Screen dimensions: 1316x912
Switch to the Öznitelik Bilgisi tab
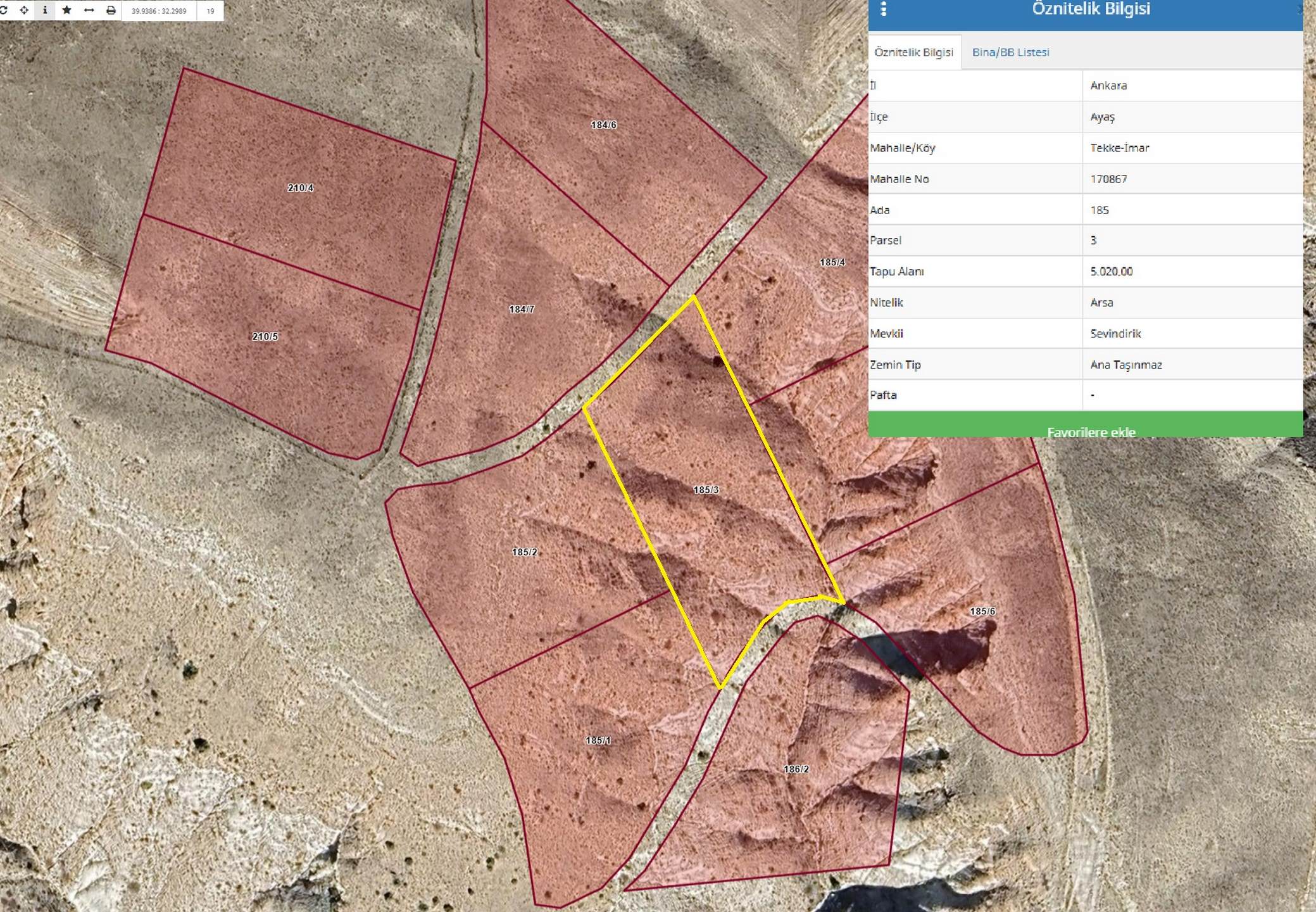pyautogui.click(x=913, y=52)
